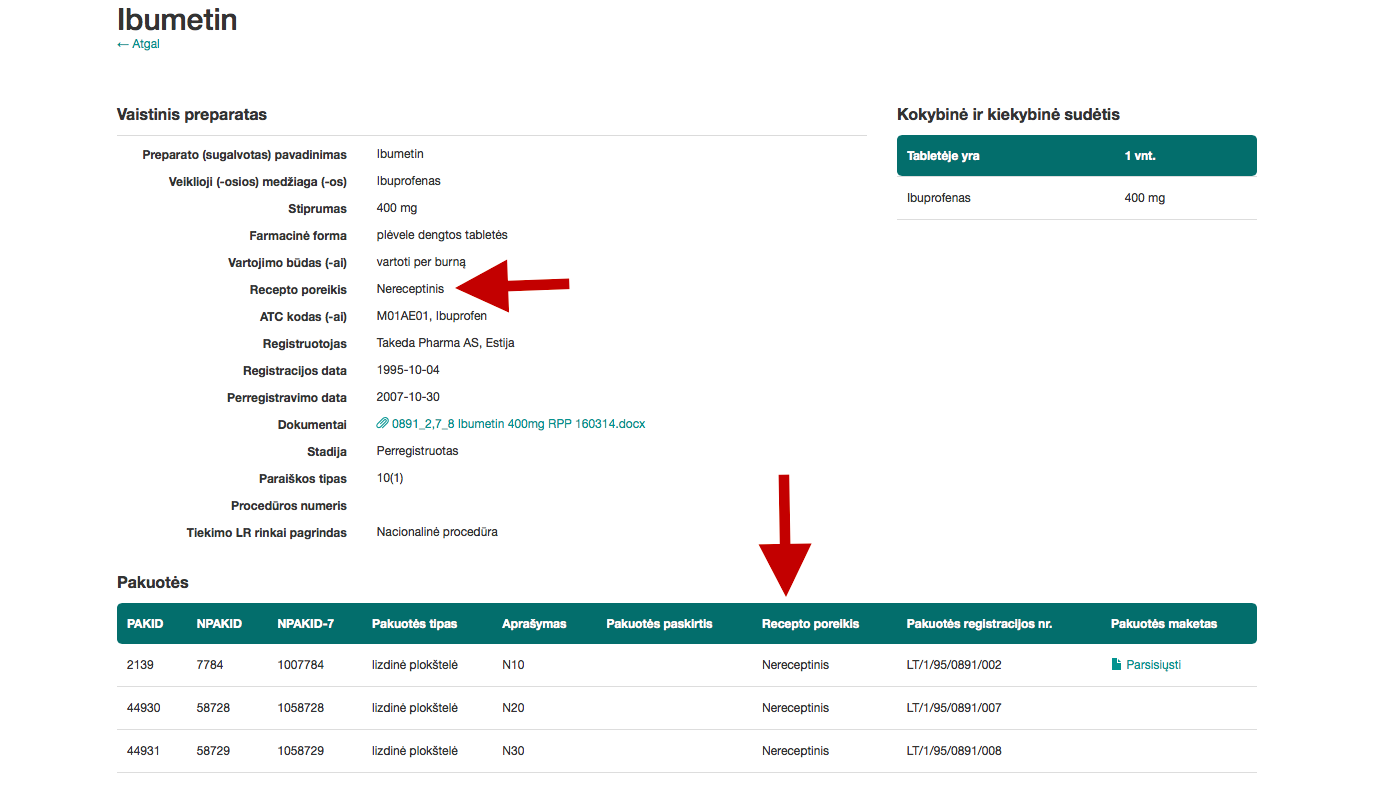Select the NPAKID-7 cell 1007784
This screenshot has width=1373, height=803.
301,665
